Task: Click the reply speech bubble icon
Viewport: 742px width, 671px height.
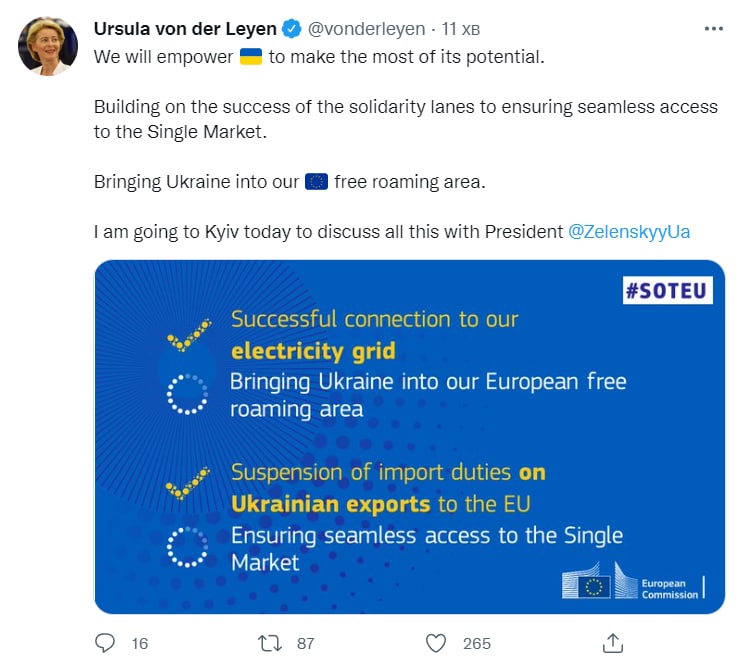Action: pyautogui.click(x=105, y=643)
